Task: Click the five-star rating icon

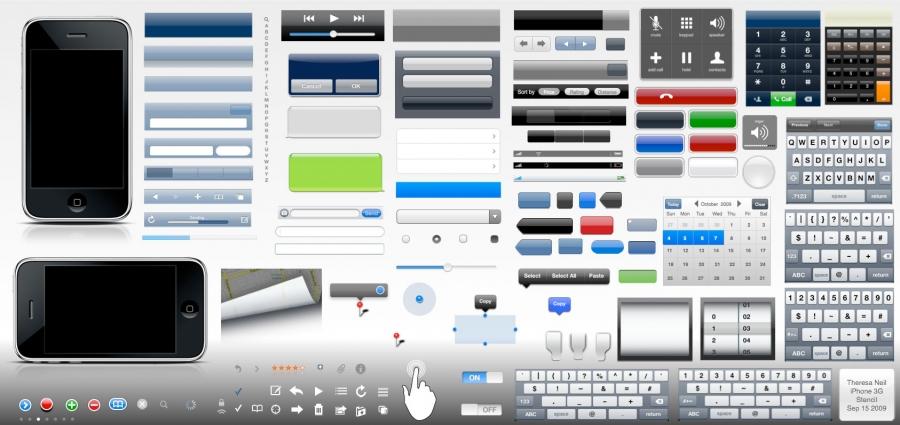Action: pos(288,368)
